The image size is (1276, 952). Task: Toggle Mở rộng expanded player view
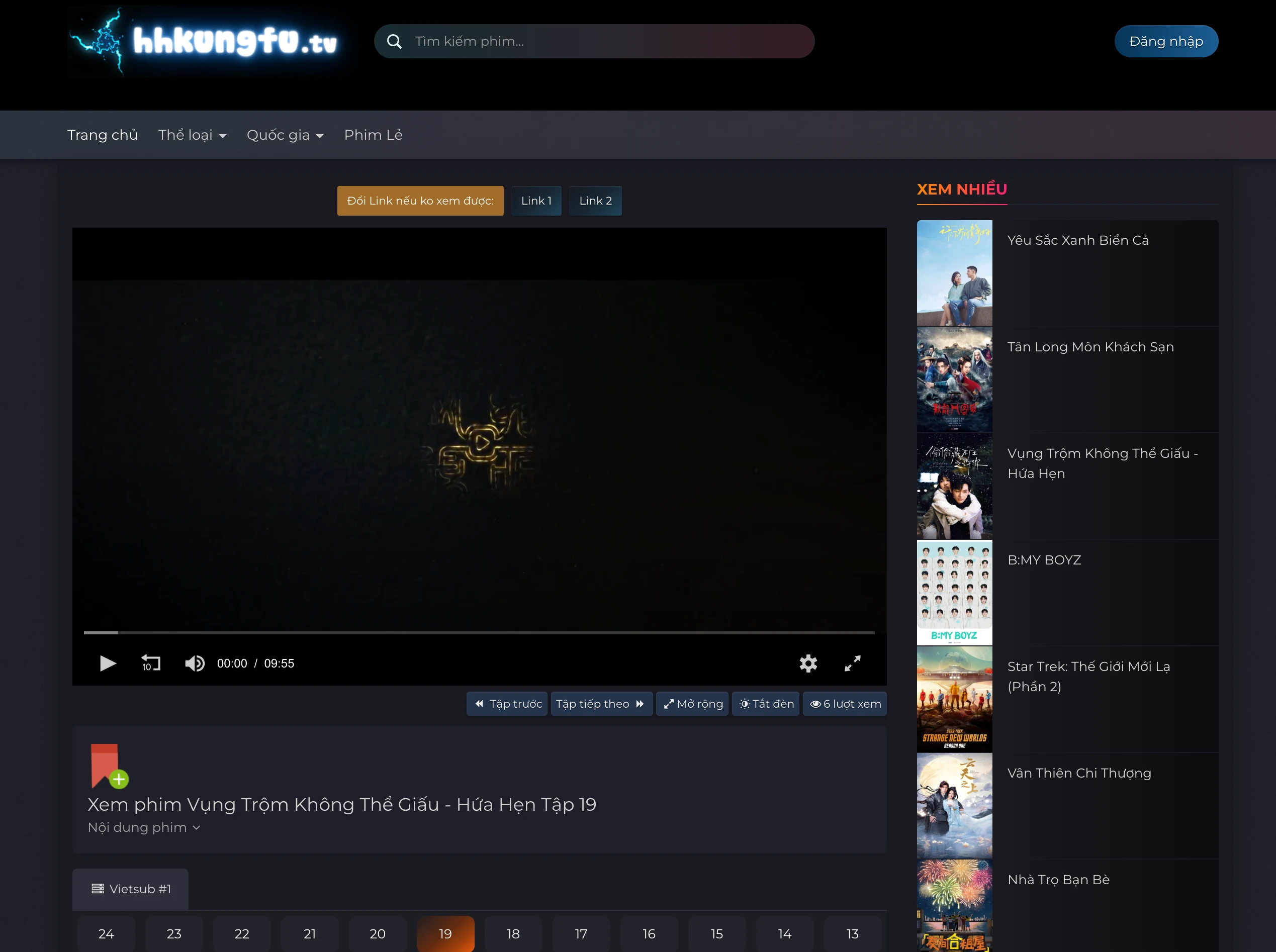[692, 704]
